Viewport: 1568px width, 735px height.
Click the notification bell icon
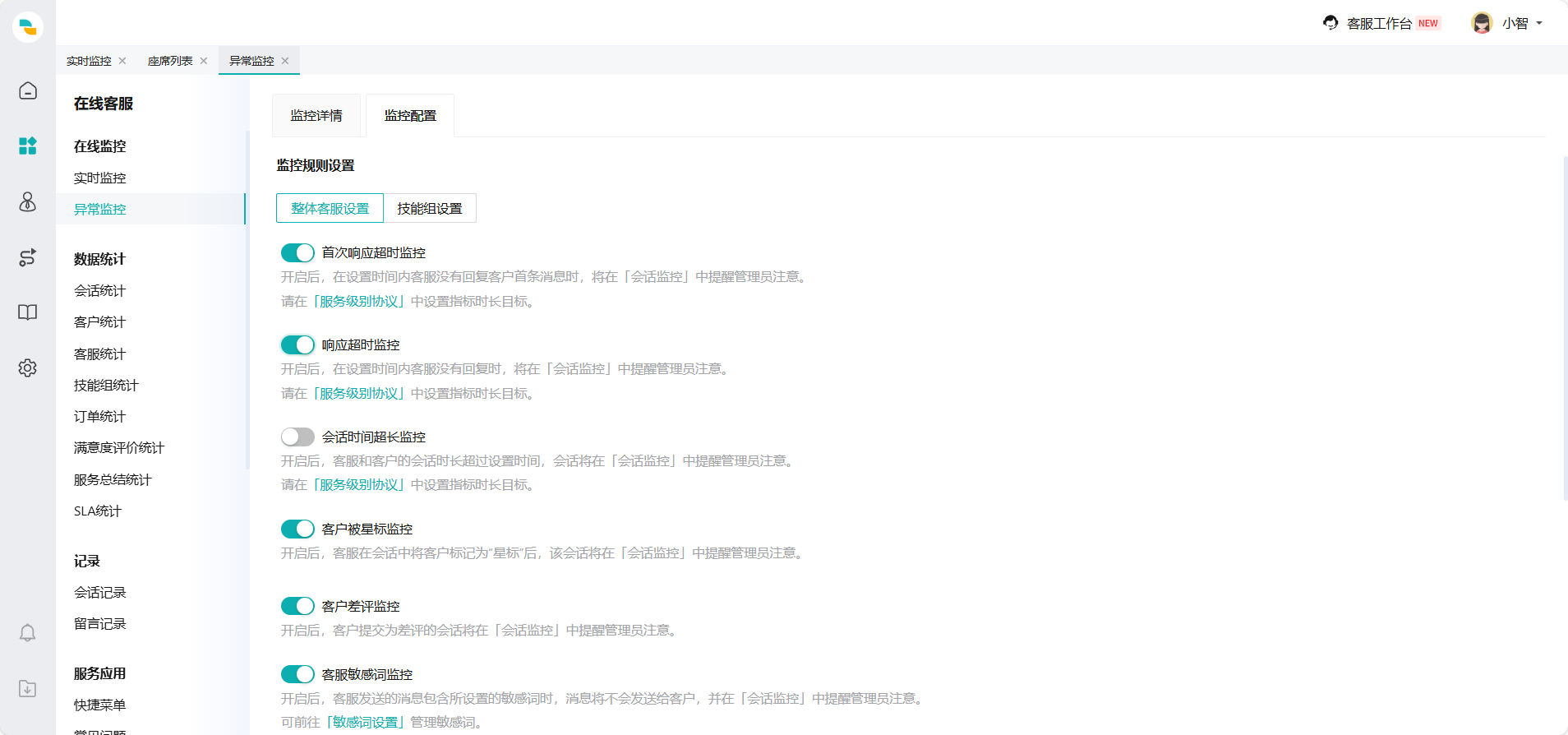click(28, 633)
